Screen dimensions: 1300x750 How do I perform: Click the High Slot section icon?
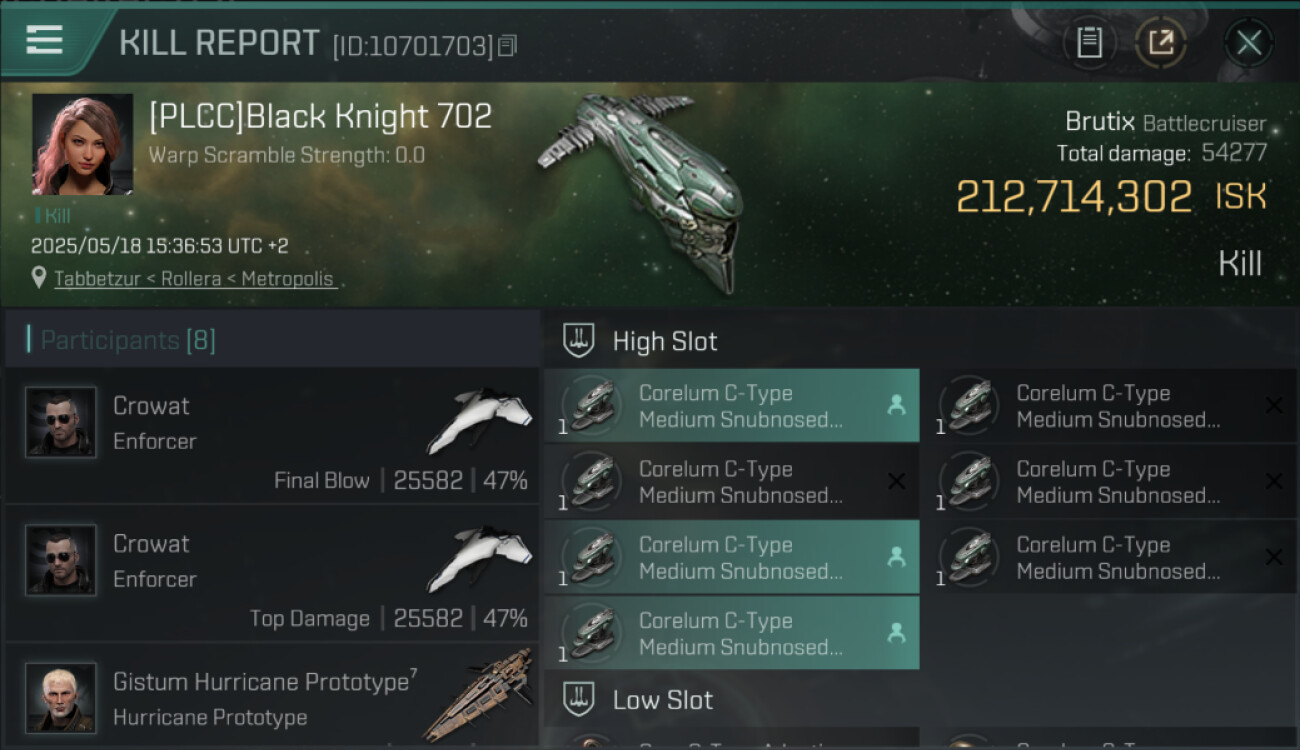[x=579, y=341]
